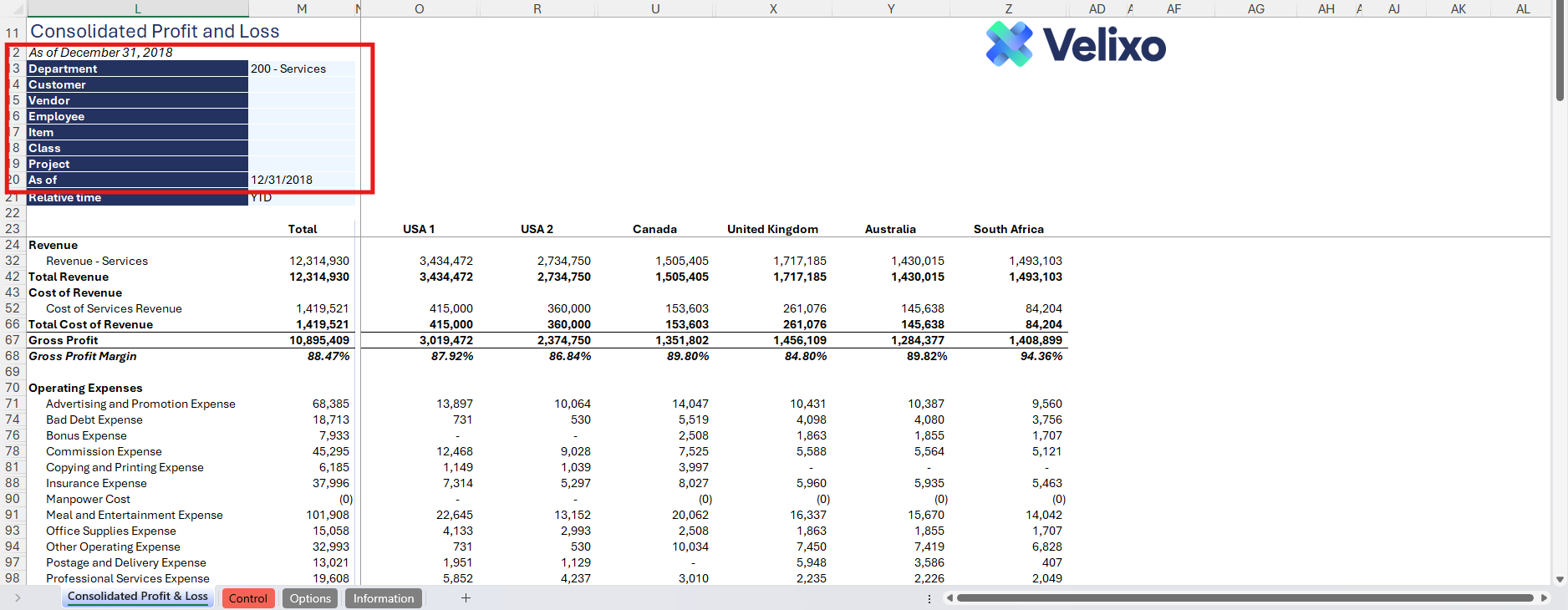The width and height of the screenshot is (1568, 610).
Task: Click the add new sheet plus icon
Action: [x=466, y=597]
